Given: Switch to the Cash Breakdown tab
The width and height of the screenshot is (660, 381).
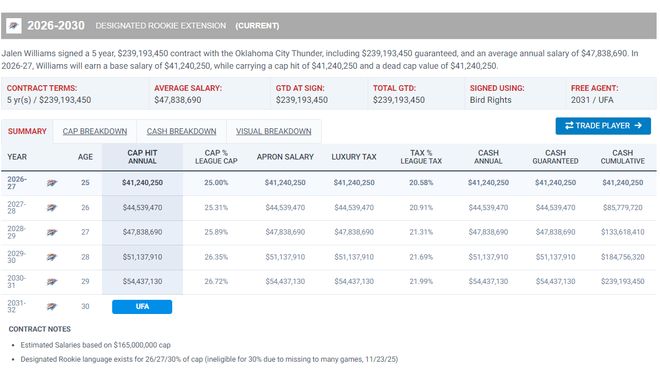Looking at the screenshot, I should pyautogui.click(x=181, y=131).
